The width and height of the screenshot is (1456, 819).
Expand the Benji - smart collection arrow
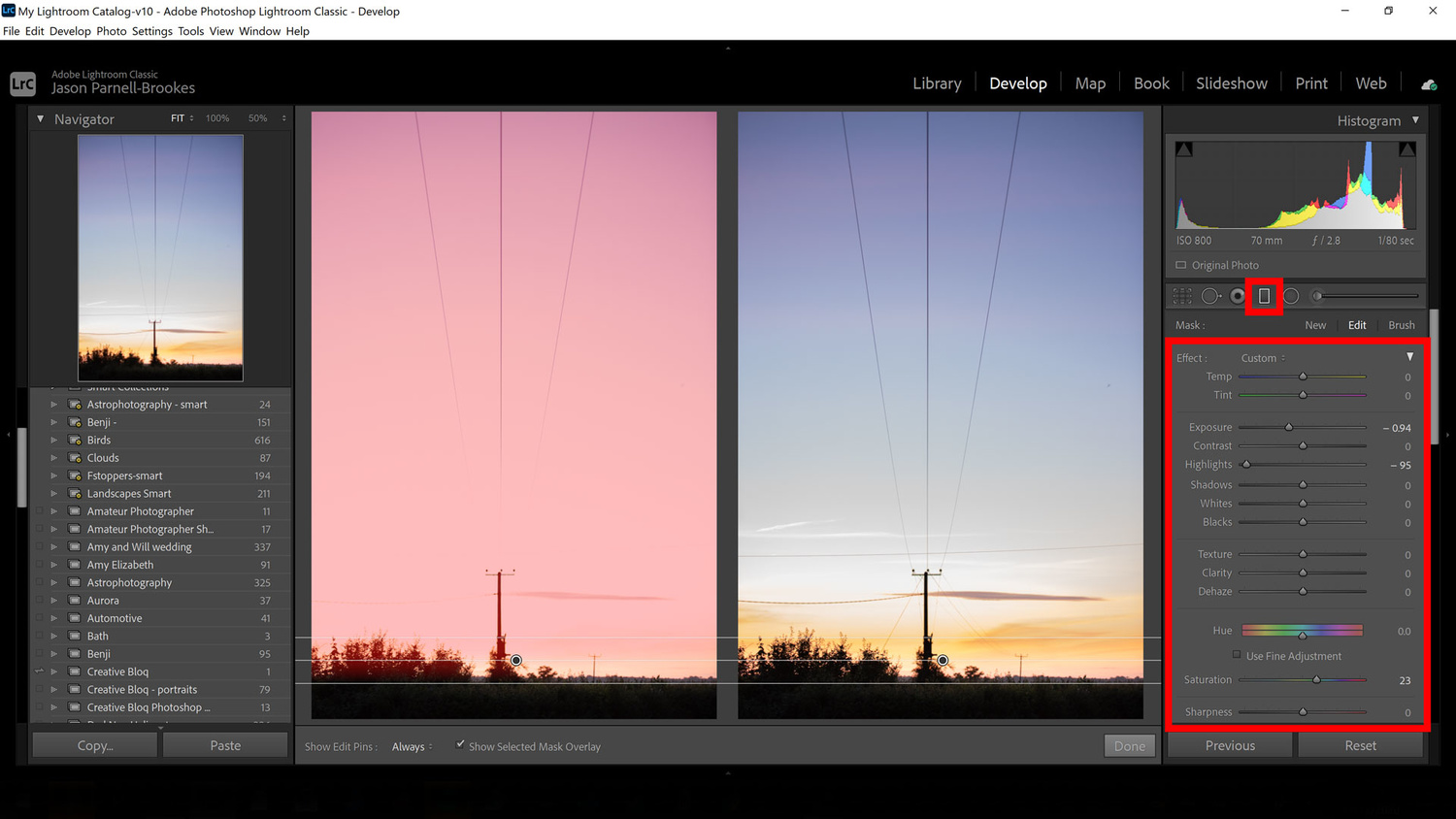[x=54, y=422]
